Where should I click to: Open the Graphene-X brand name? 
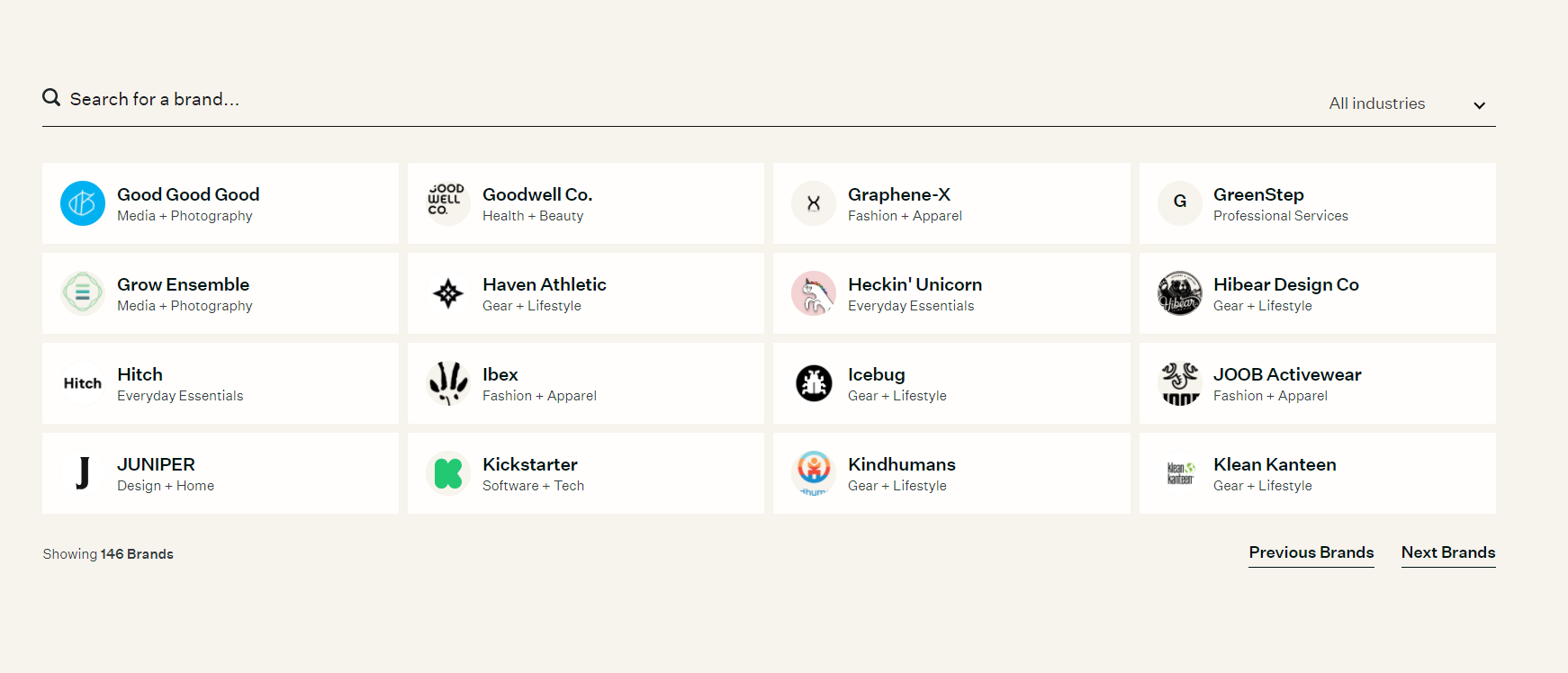(x=899, y=194)
